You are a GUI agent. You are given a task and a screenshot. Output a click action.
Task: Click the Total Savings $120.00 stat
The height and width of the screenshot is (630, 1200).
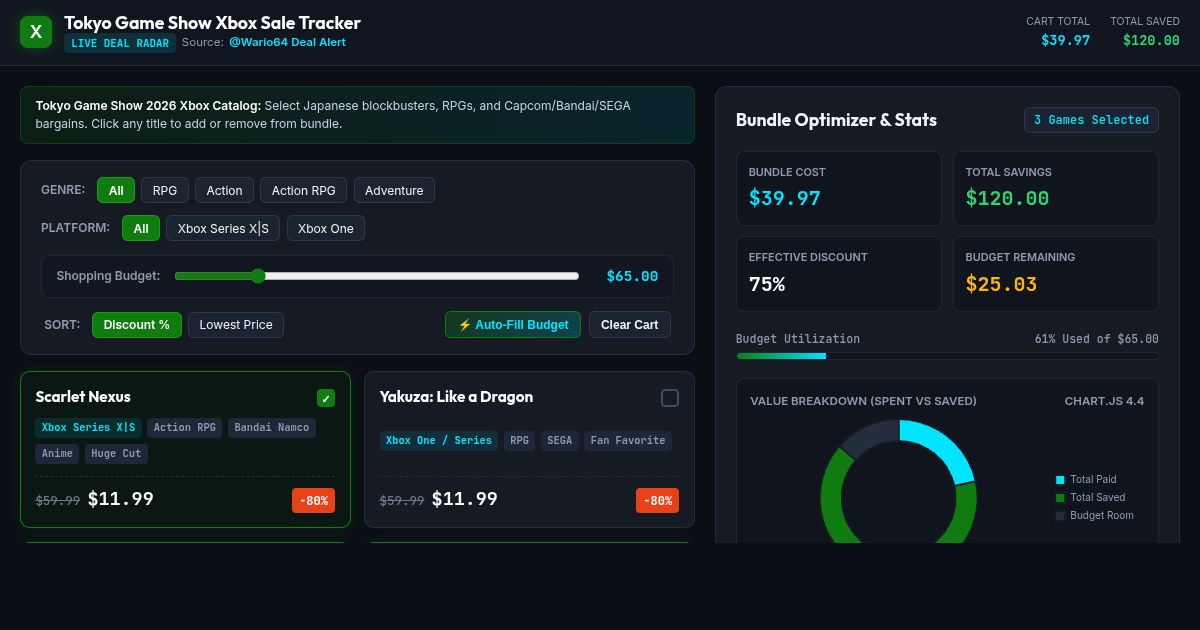[x=1056, y=188]
